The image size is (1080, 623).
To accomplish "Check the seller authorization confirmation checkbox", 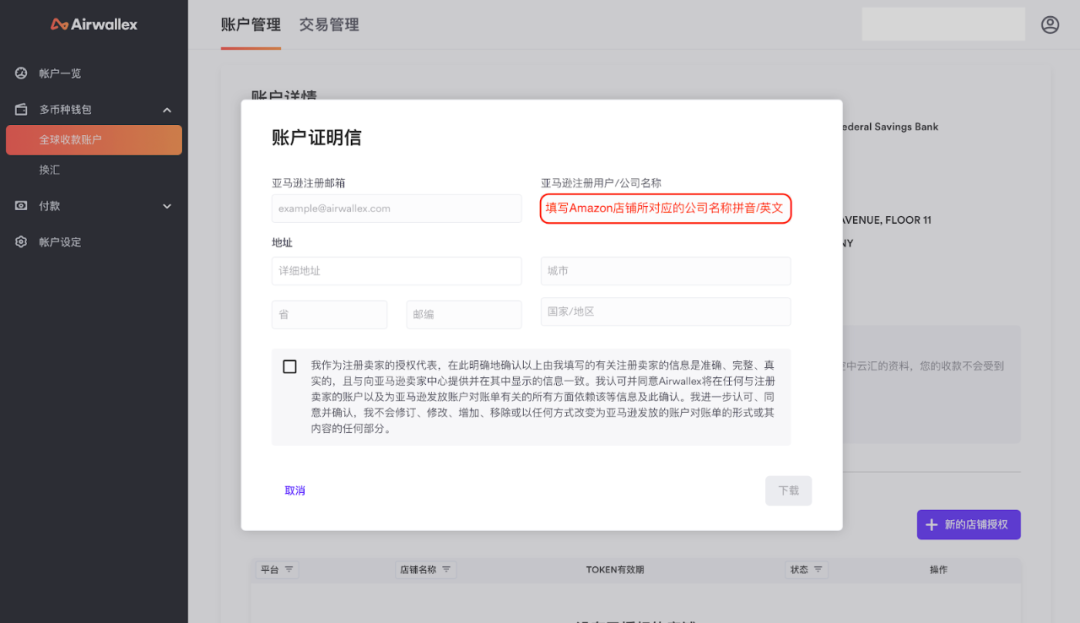I will click(x=289, y=365).
